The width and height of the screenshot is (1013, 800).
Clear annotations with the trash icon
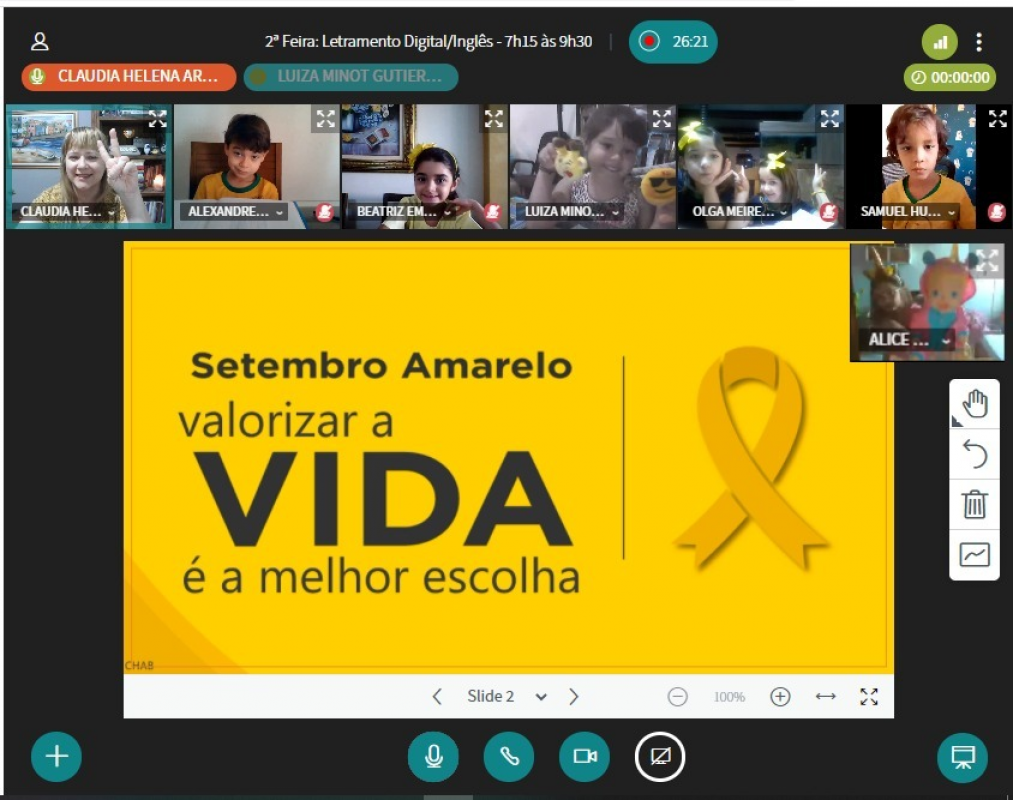click(974, 504)
